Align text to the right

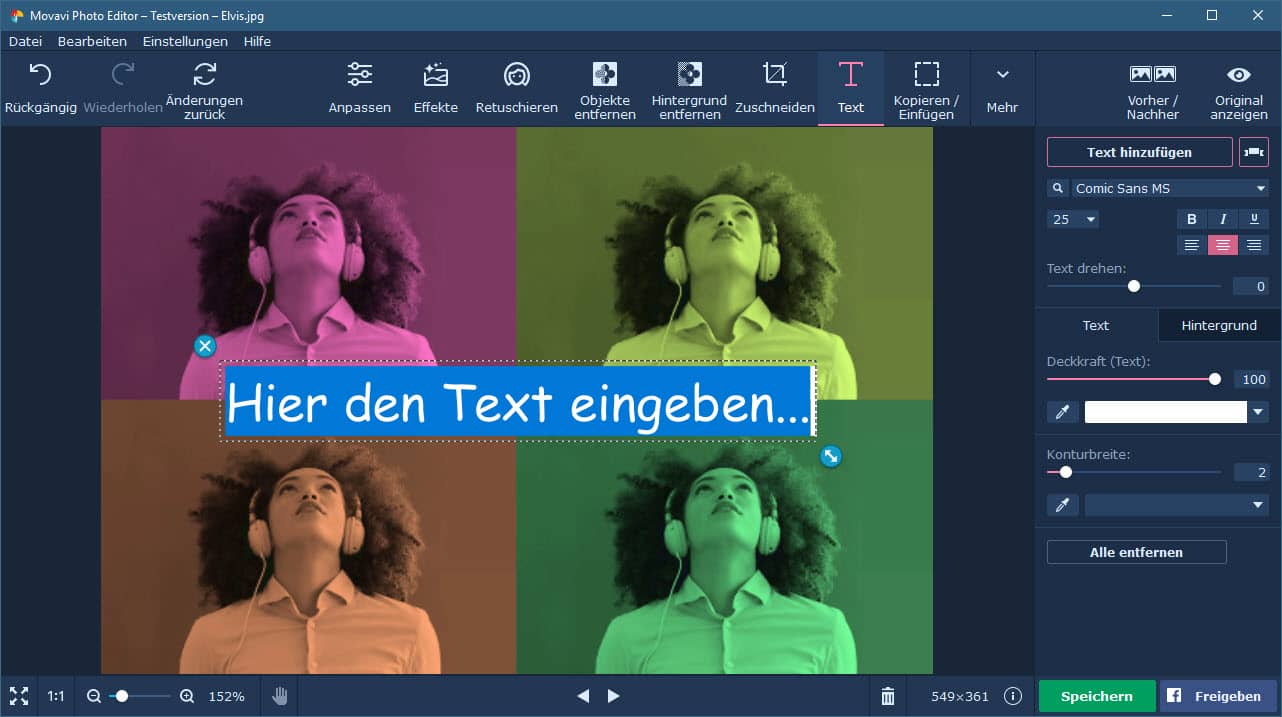(x=1254, y=245)
